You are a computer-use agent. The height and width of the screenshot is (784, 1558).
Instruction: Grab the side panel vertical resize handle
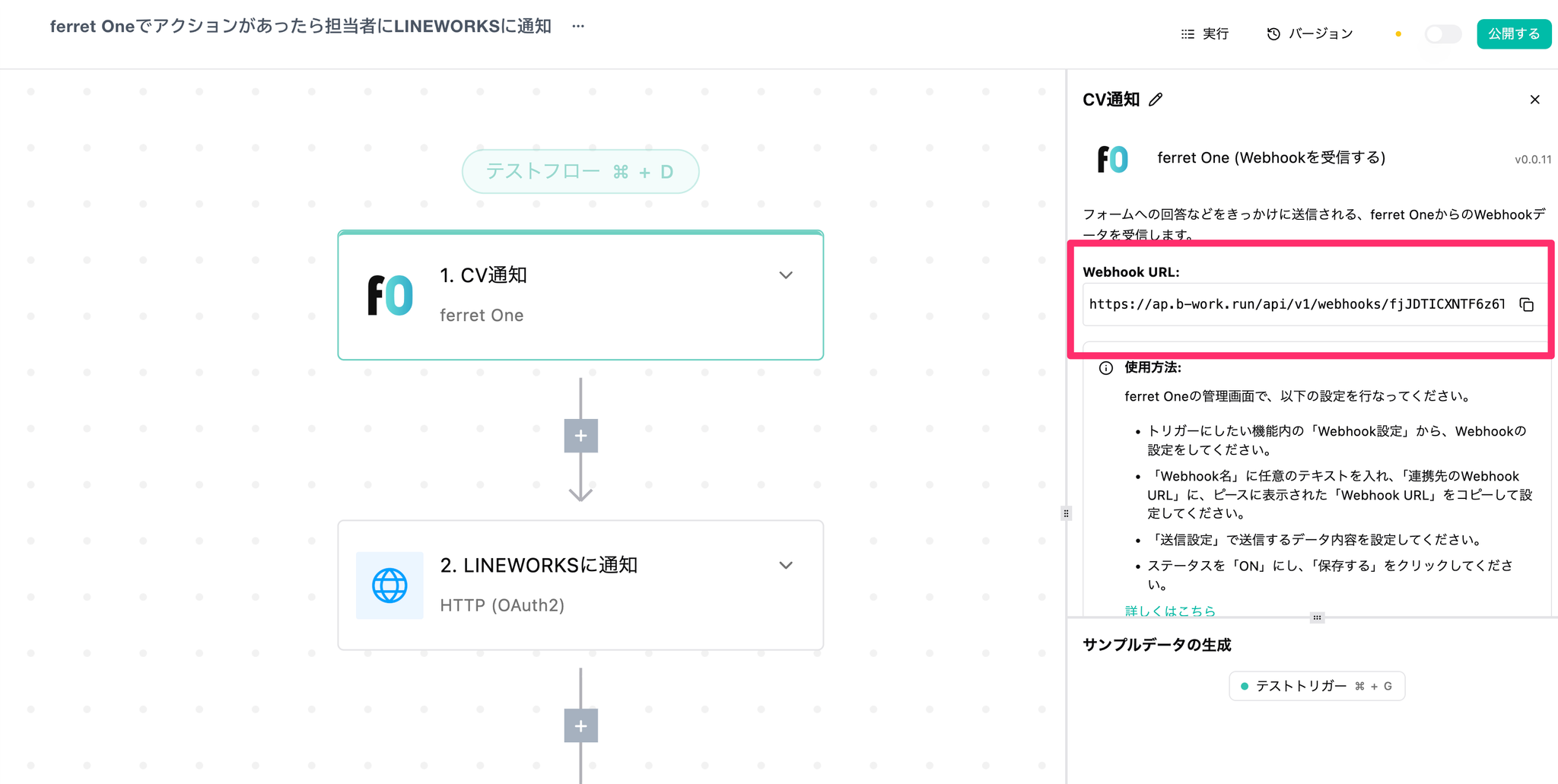(1066, 513)
